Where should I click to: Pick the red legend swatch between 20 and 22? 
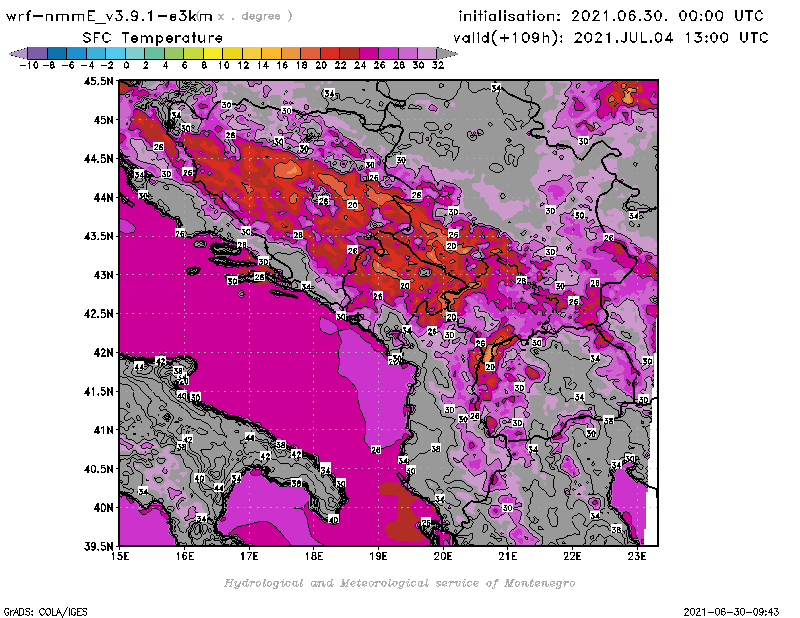tap(330, 53)
